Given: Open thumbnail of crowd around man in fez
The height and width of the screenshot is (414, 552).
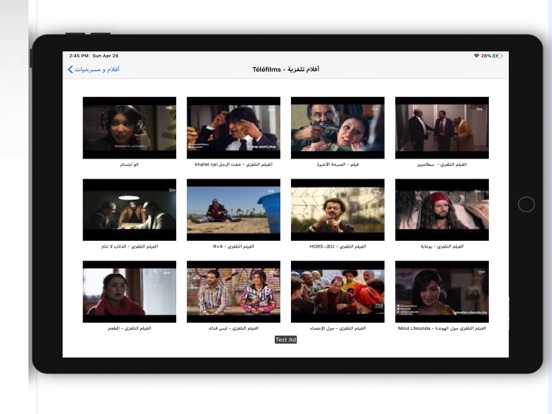Looking at the screenshot, I should tap(338, 292).
